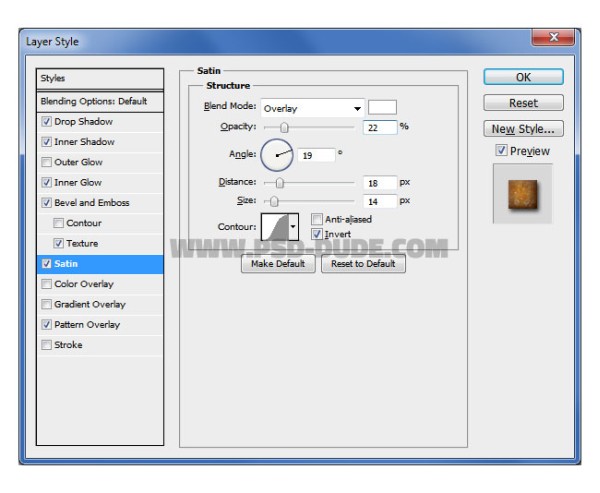Click the angle dial control
The image size is (600, 493).
[x=277, y=155]
